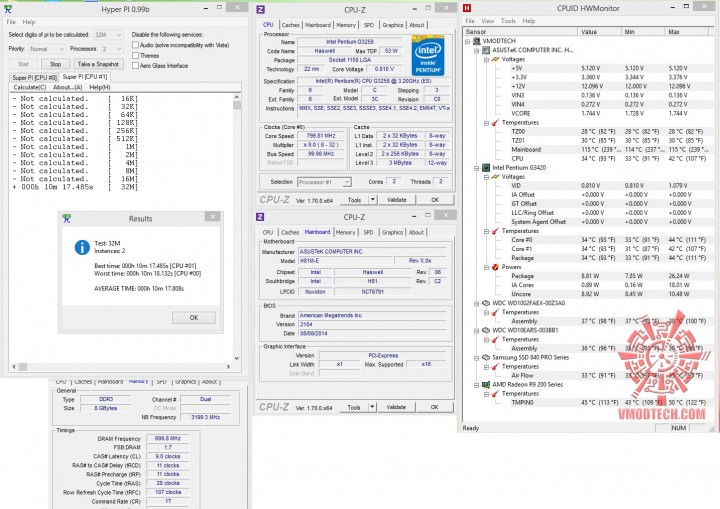Click the Tools button in upper CPU-Z
This screenshot has width=720, height=509.
point(354,200)
